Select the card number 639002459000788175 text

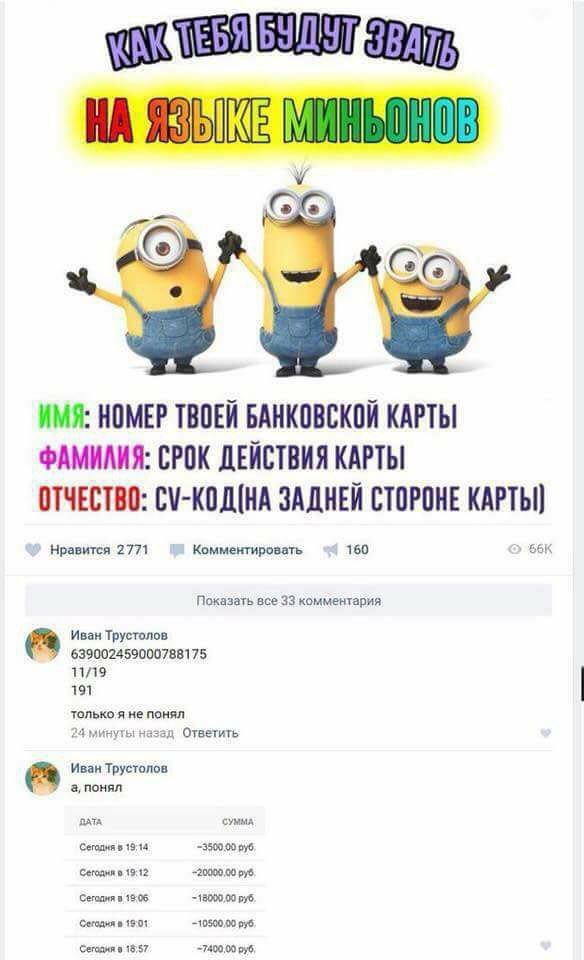139,654
